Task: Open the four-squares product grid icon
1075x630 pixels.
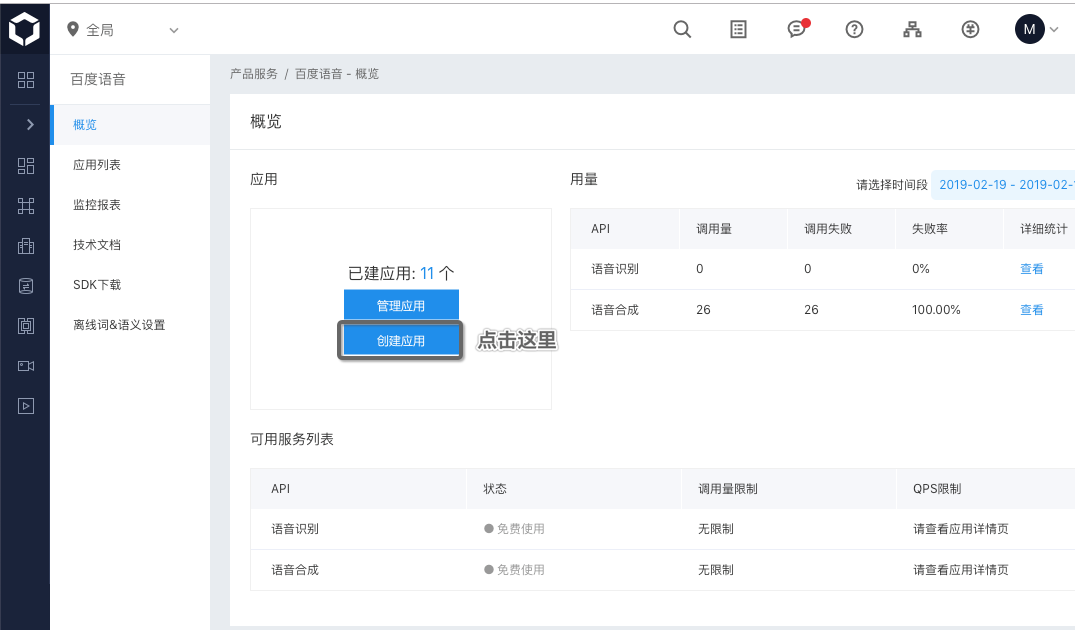Action: [x=25, y=80]
